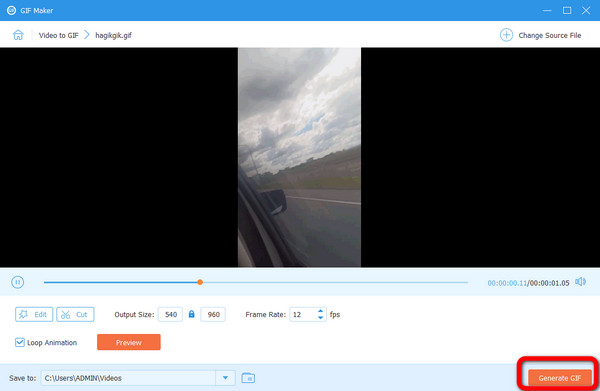The image size is (600, 391).
Task: Close the GIF Maker window
Action: 586,10
